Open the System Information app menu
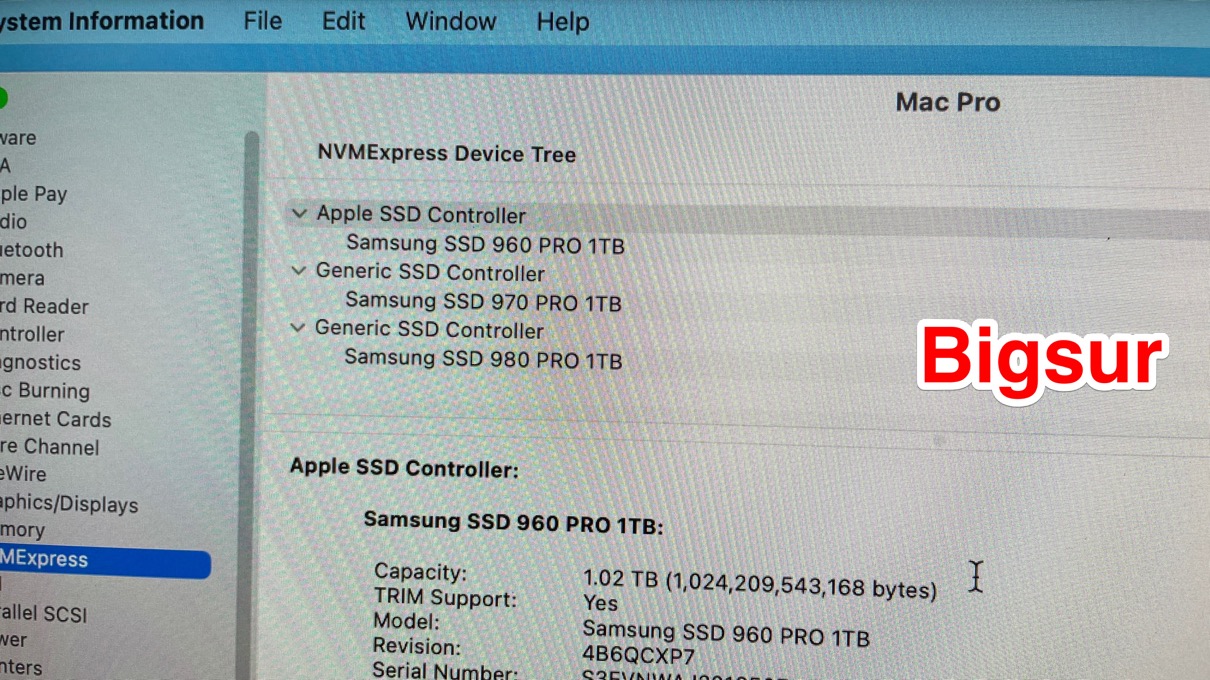Viewport: 1210px width, 680px height. (x=102, y=21)
